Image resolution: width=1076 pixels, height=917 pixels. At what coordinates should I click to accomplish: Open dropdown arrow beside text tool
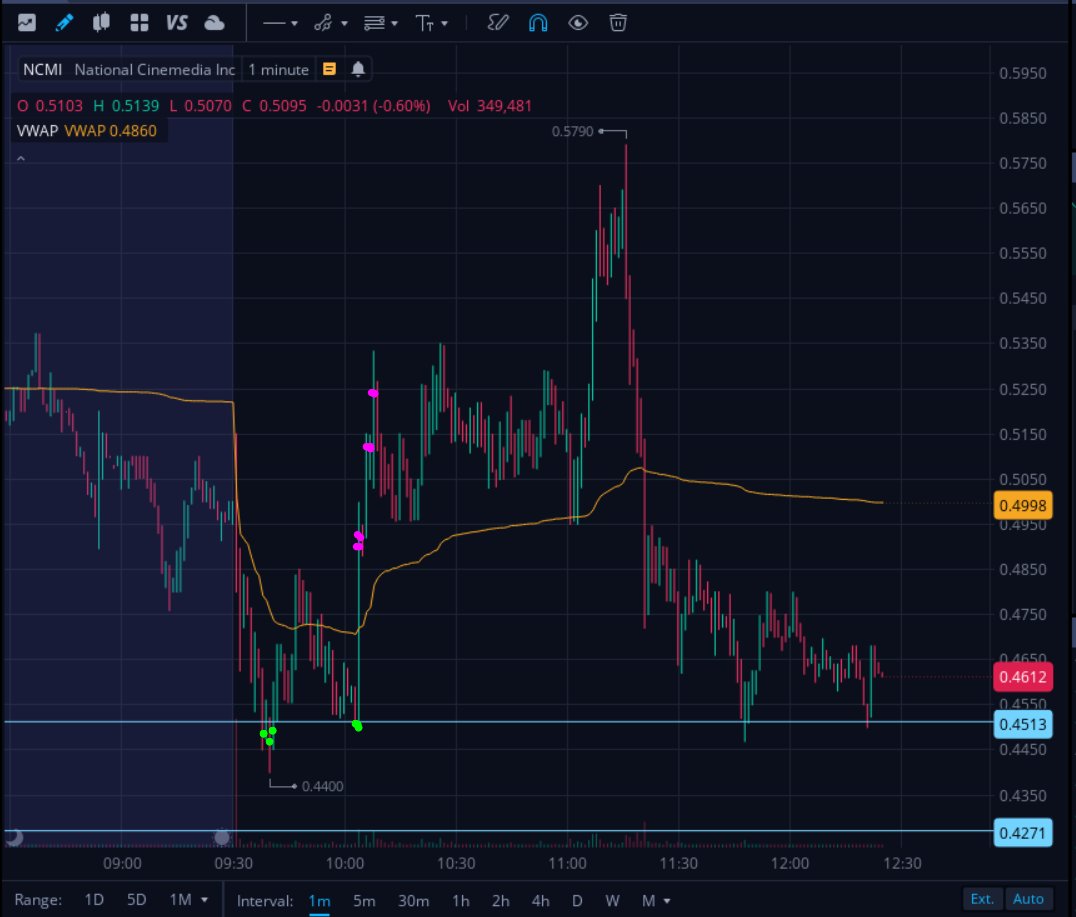click(x=445, y=23)
